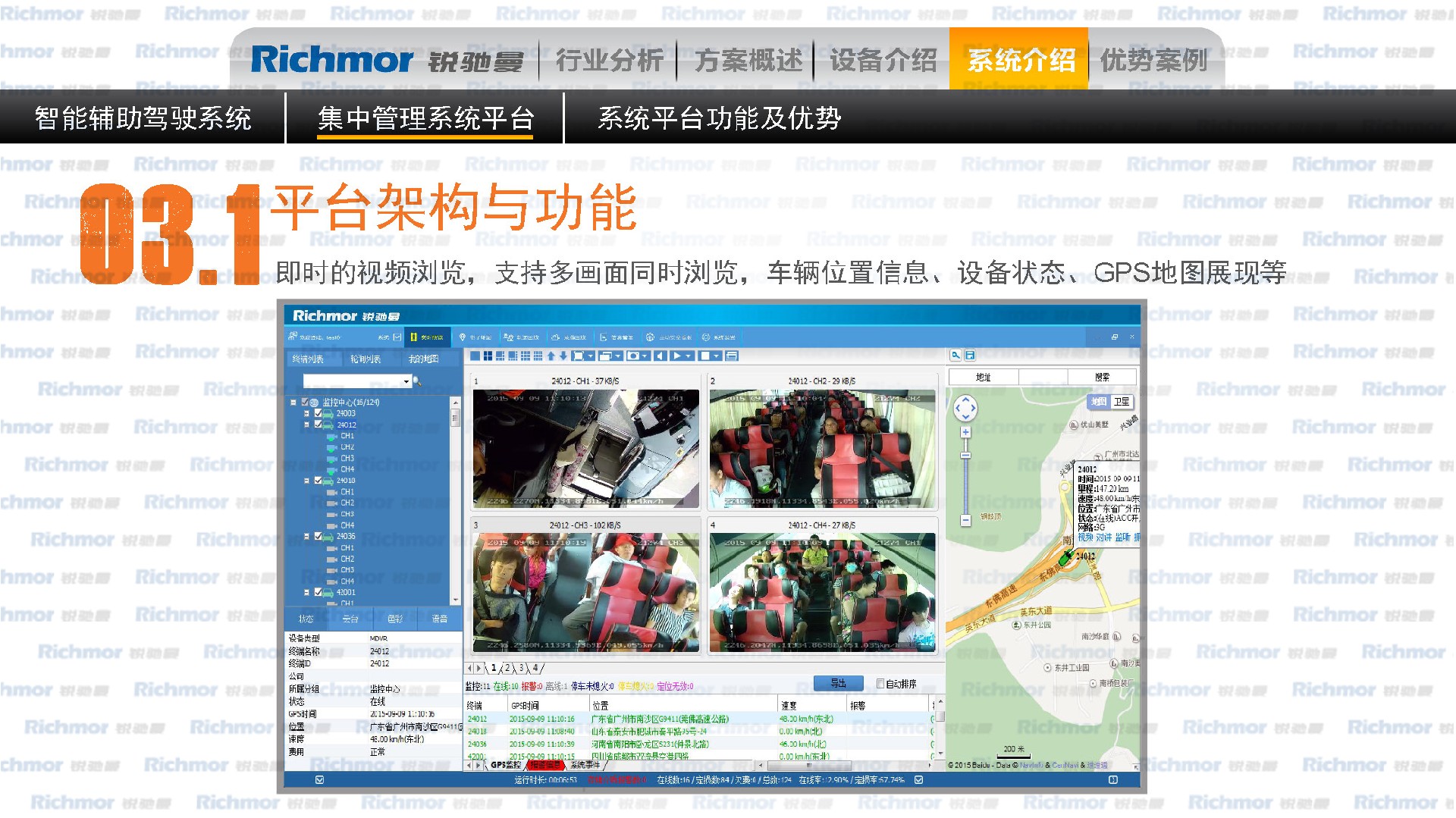Toggle checkbox for vehicle 42001
Screen dimensions: 1456x818
coord(318,592)
